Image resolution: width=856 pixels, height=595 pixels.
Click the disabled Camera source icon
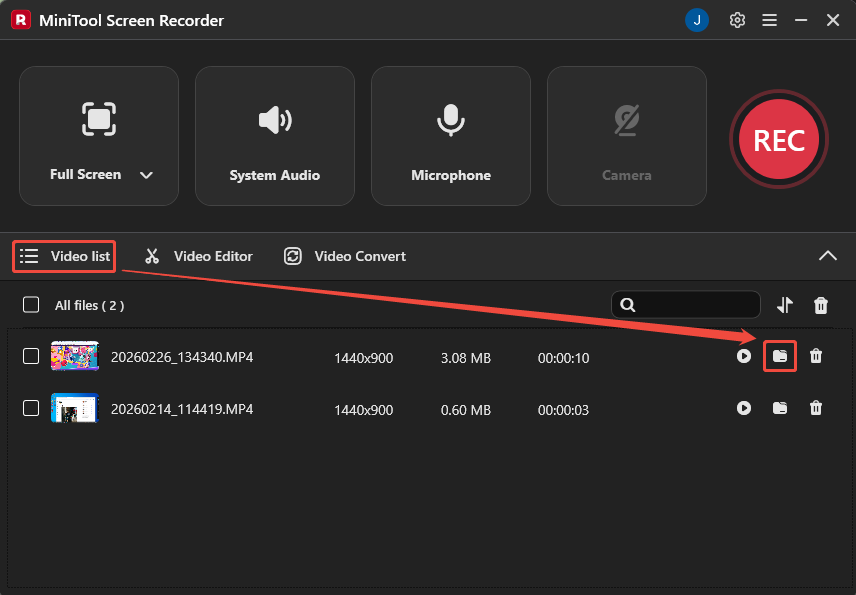[626, 119]
